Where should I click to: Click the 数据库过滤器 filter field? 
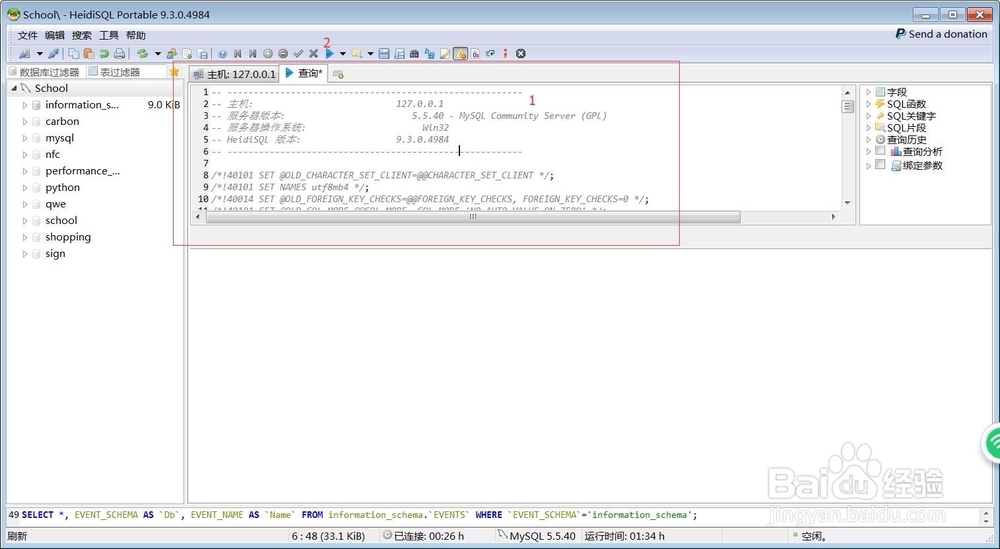(x=45, y=72)
